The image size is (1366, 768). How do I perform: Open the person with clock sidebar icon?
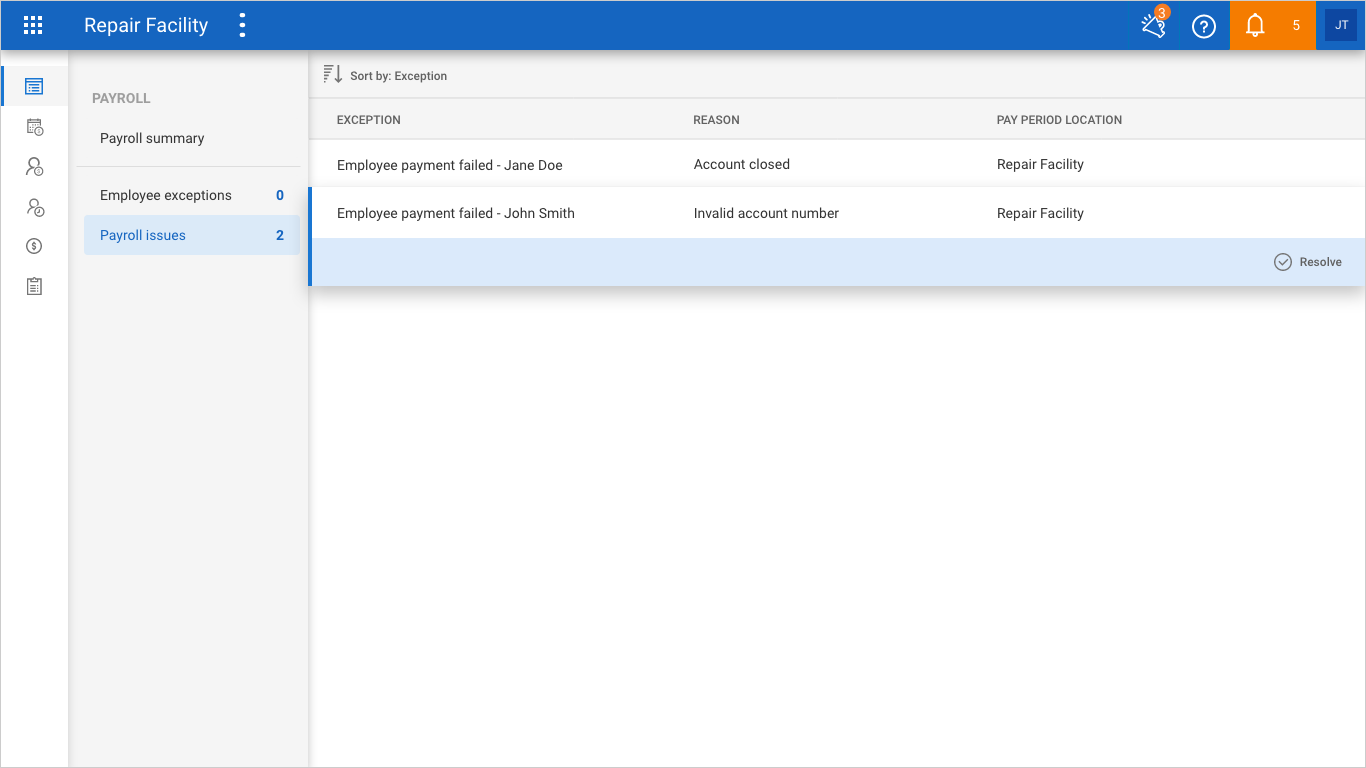(34, 207)
